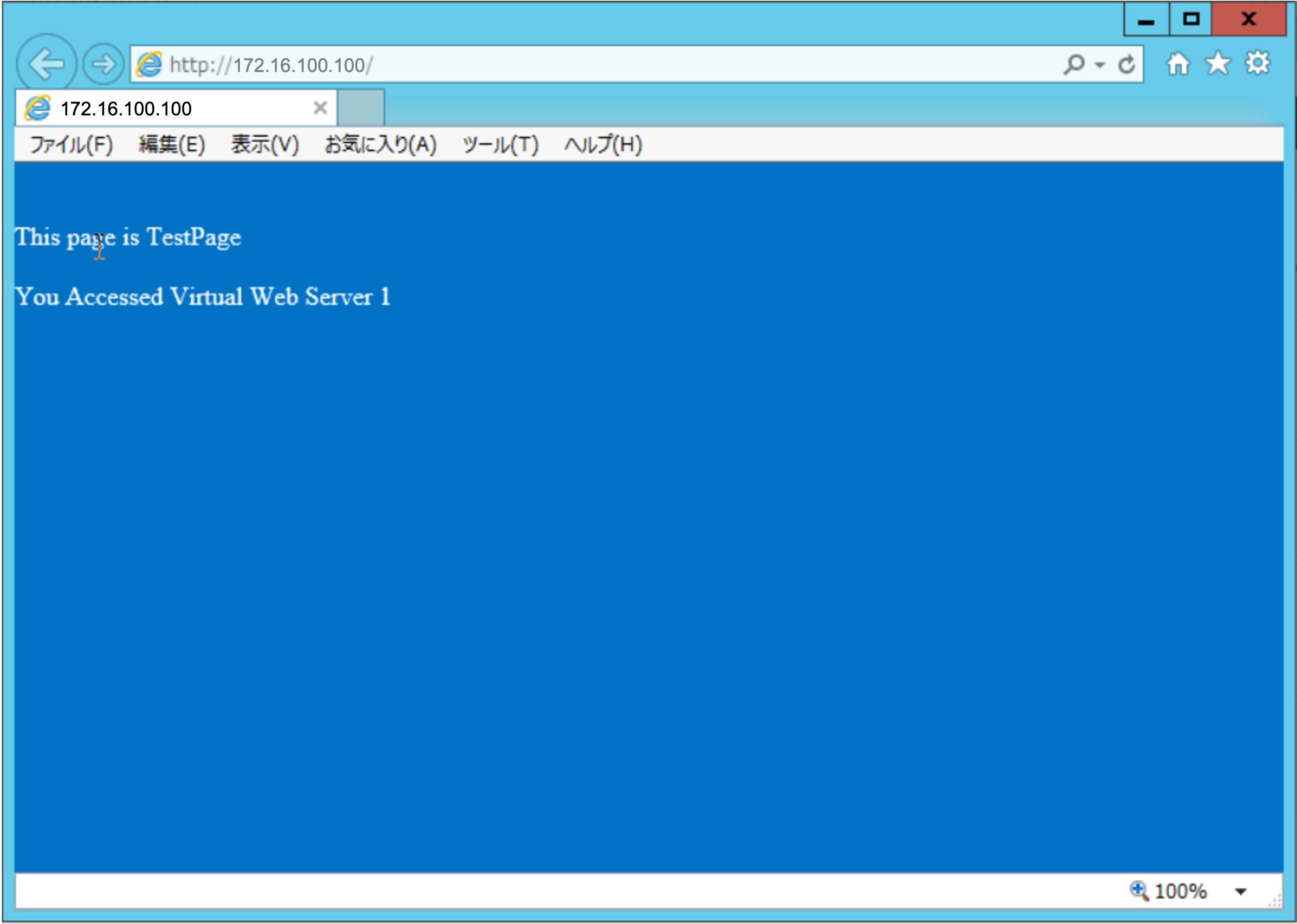This screenshot has height=924, width=1297.
Task: Open the 表示(V) menu
Action: click(x=265, y=144)
